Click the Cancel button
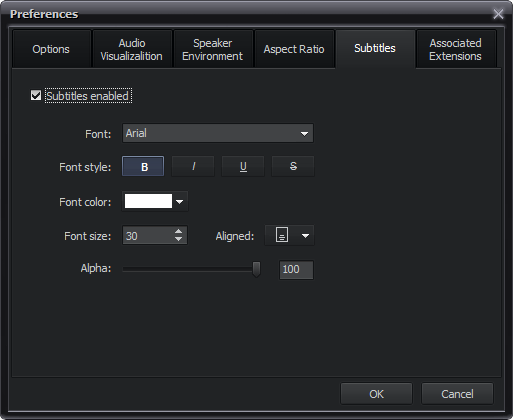 point(457,394)
